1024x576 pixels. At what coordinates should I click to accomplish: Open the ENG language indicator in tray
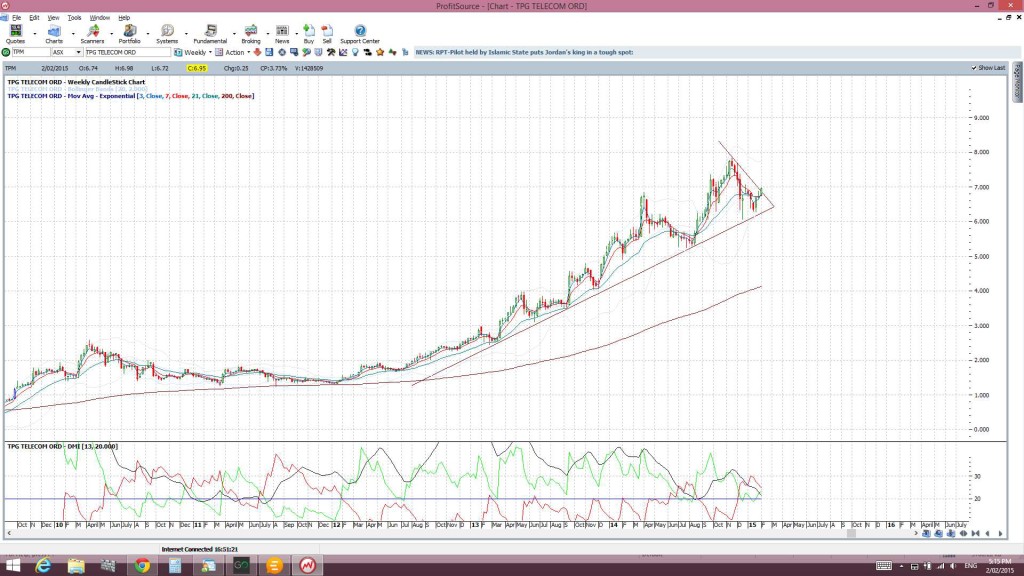pyautogui.click(x=971, y=566)
